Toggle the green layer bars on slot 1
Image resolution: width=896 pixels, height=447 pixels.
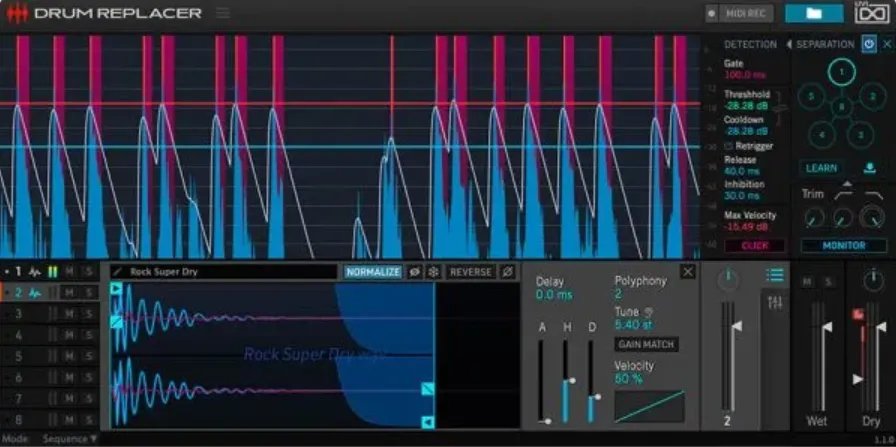[53, 272]
